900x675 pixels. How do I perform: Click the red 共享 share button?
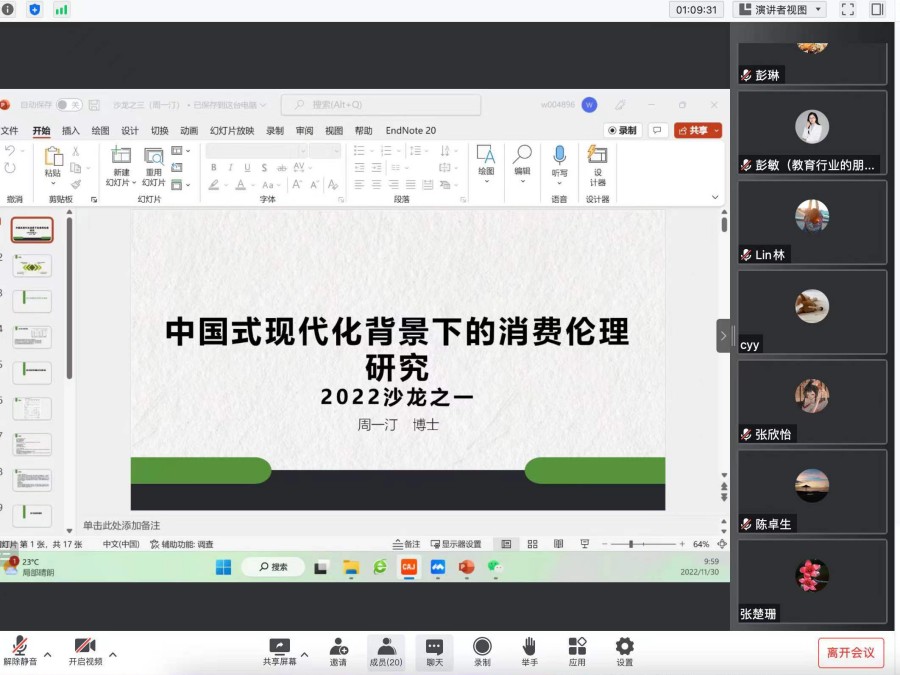pos(697,130)
